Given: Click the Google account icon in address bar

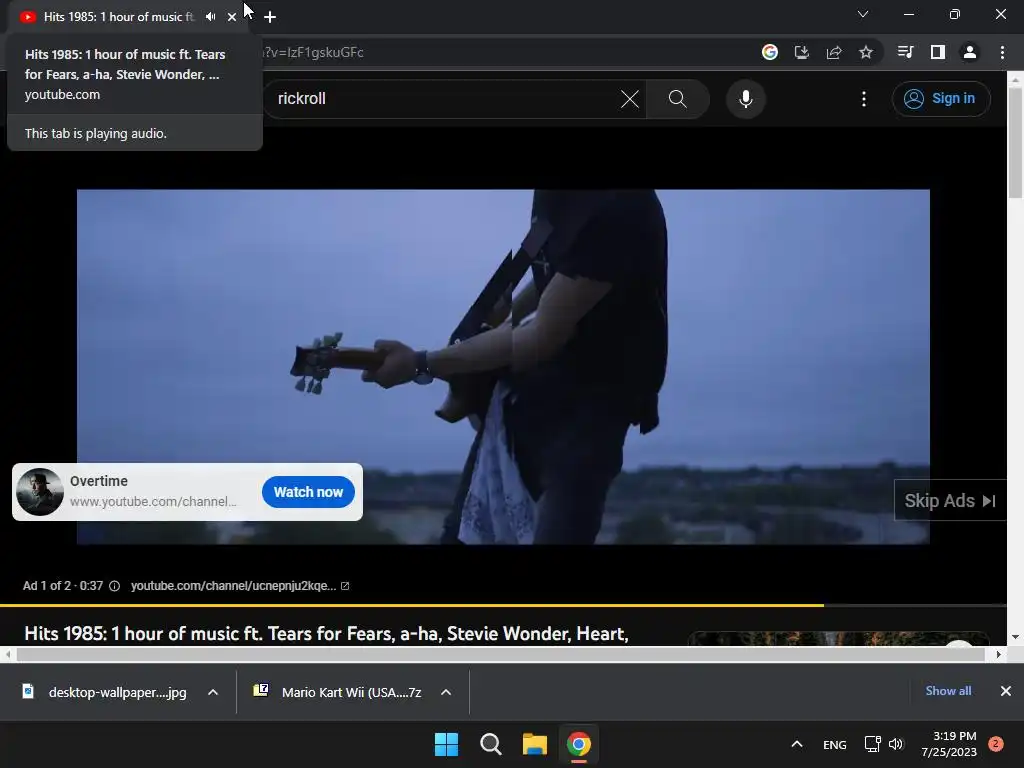Looking at the screenshot, I should 770,52.
